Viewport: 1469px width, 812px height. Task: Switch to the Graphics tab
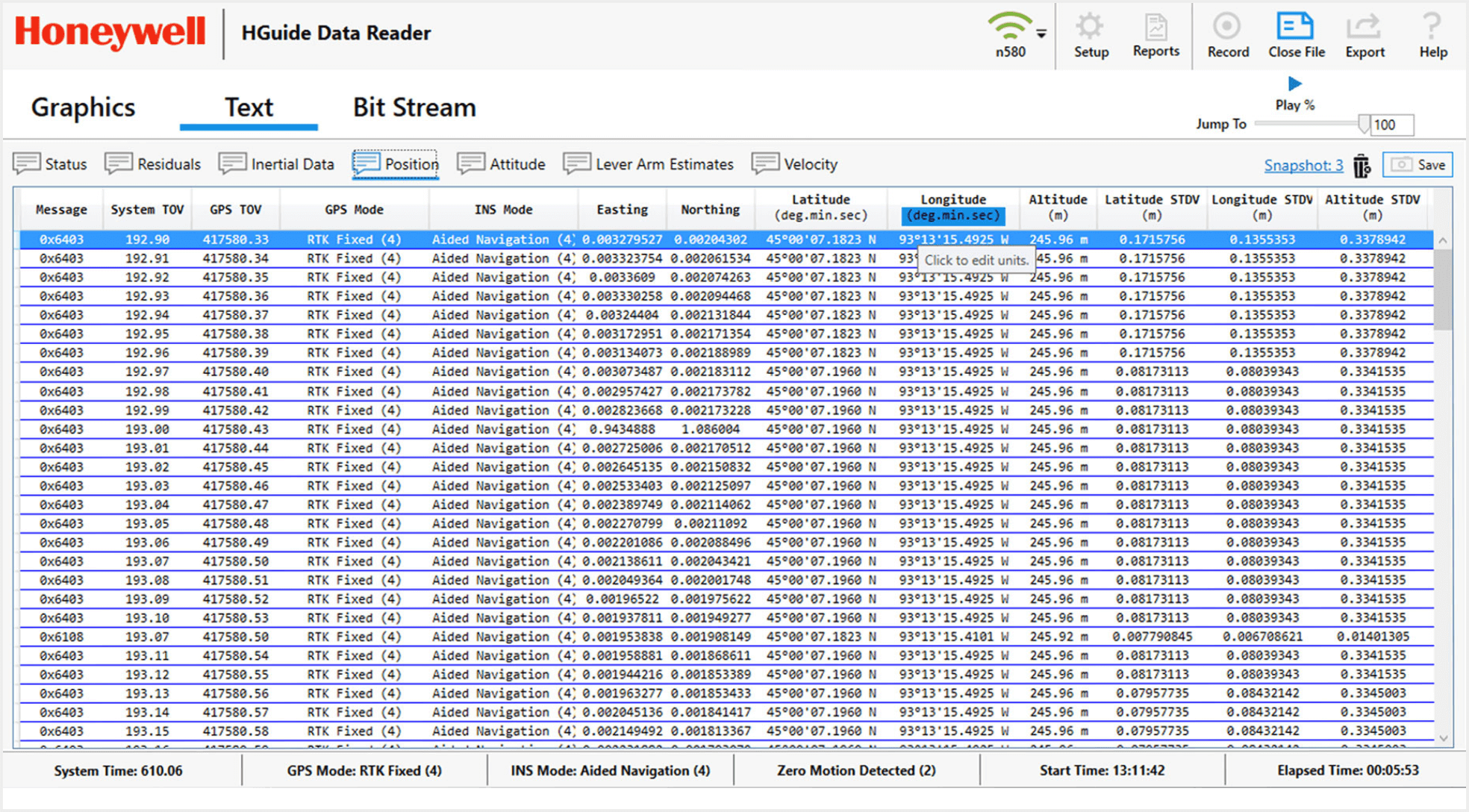pos(83,107)
